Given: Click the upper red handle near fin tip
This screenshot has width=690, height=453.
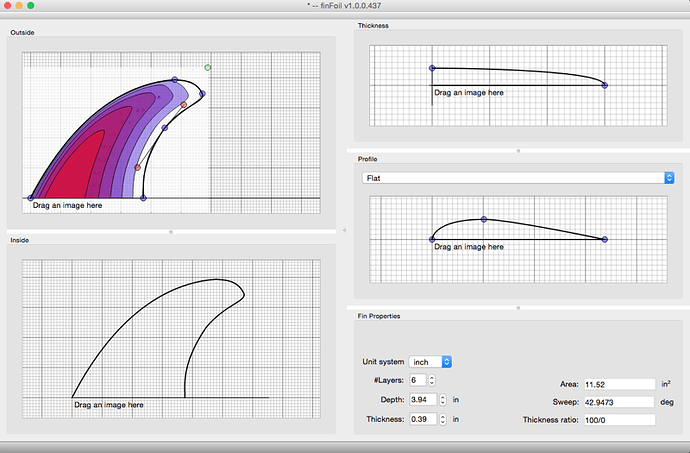Looking at the screenshot, I should [x=183, y=105].
